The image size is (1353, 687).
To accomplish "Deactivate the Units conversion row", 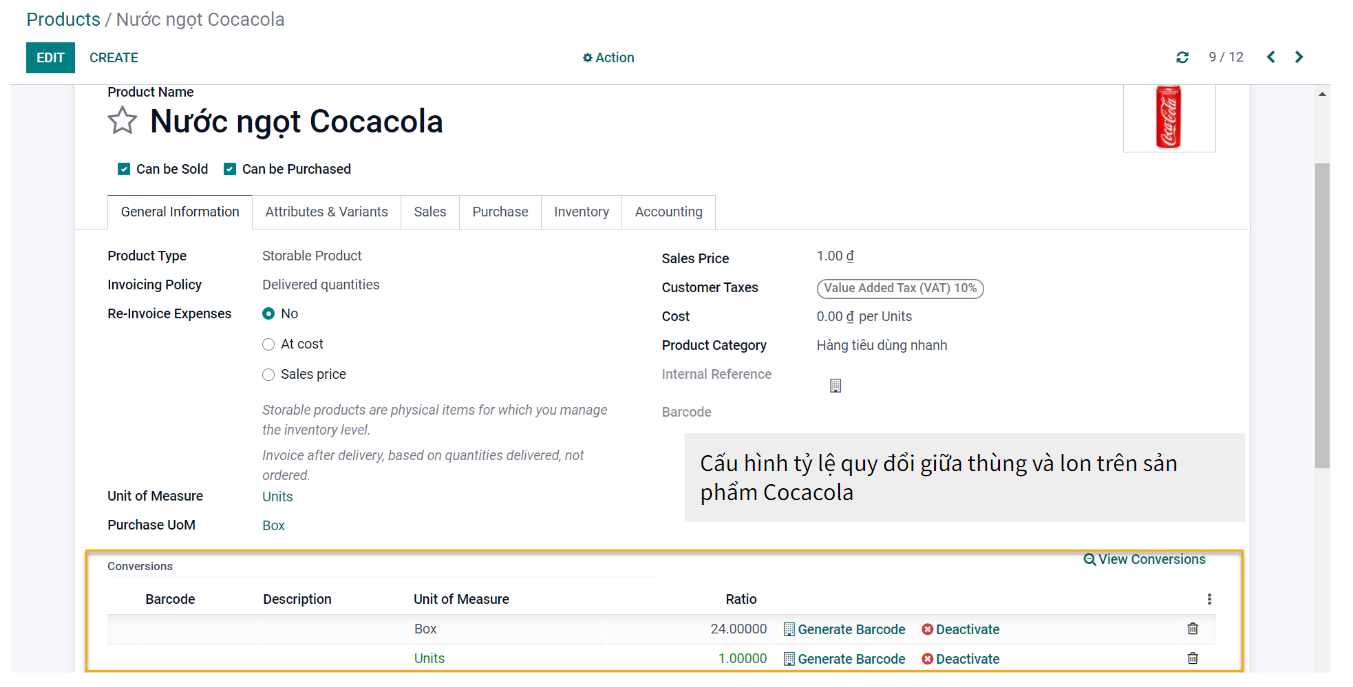I will [960, 659].
